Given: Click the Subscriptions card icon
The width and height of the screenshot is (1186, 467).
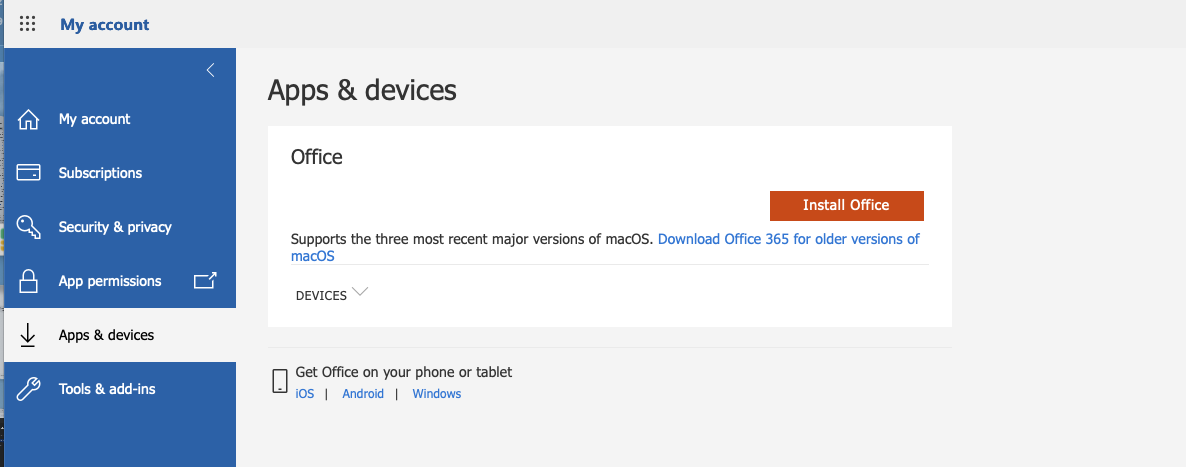Looking at the screenshot, I should coord(29,173).
